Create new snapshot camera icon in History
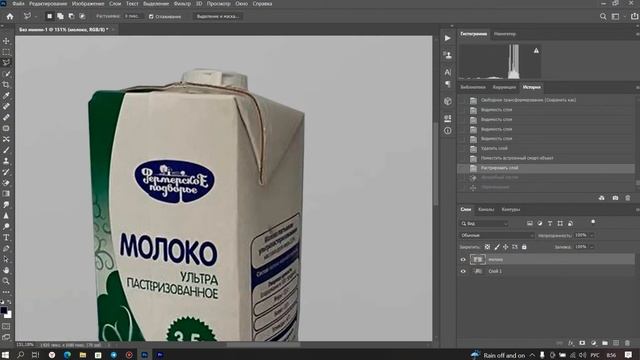Viewport: 640px width, 360px height. pyautogui.click(x=615, y=198)
